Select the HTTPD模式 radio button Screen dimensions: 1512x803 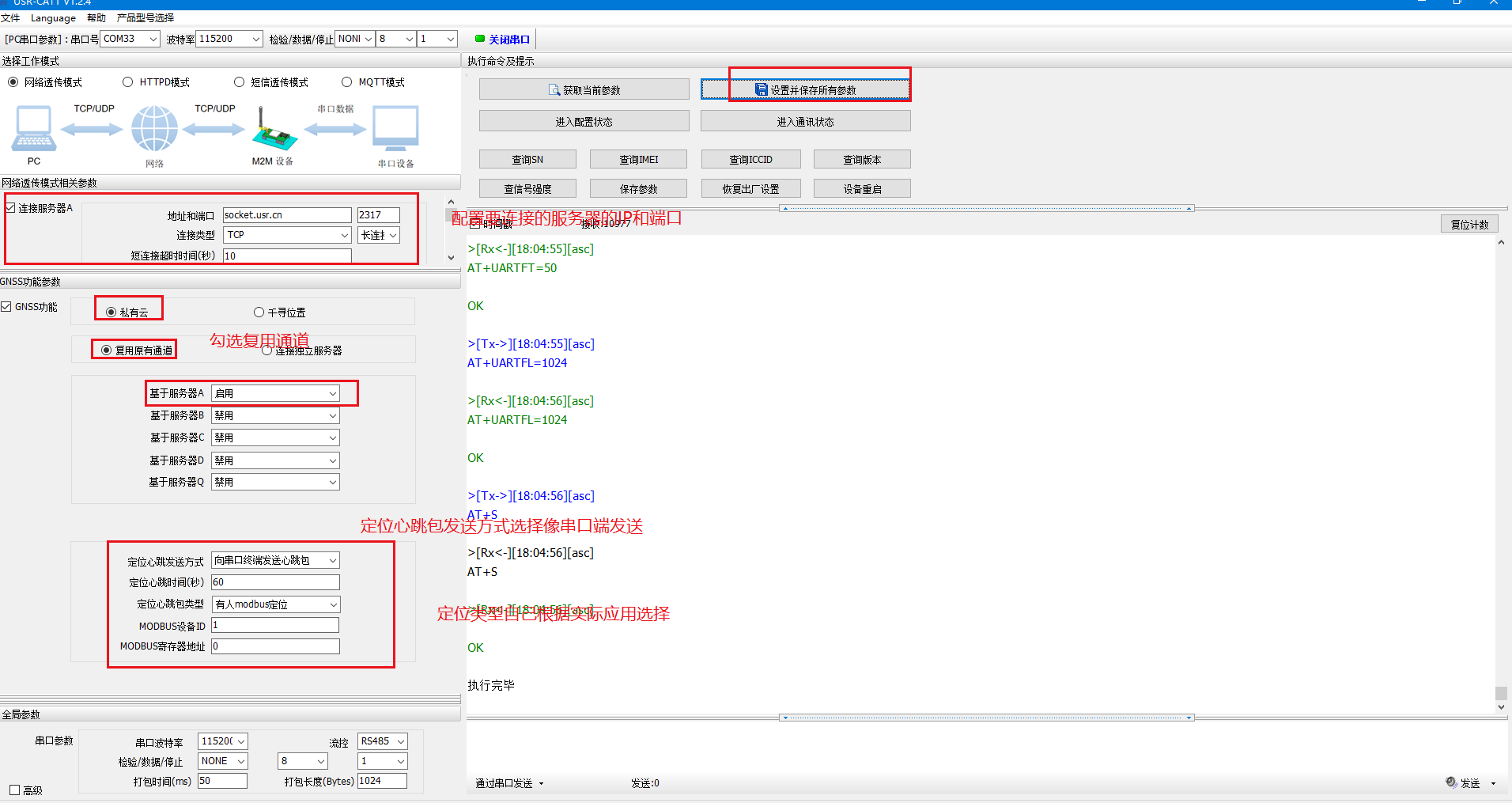pyautogui.click(x=128, y=82)
